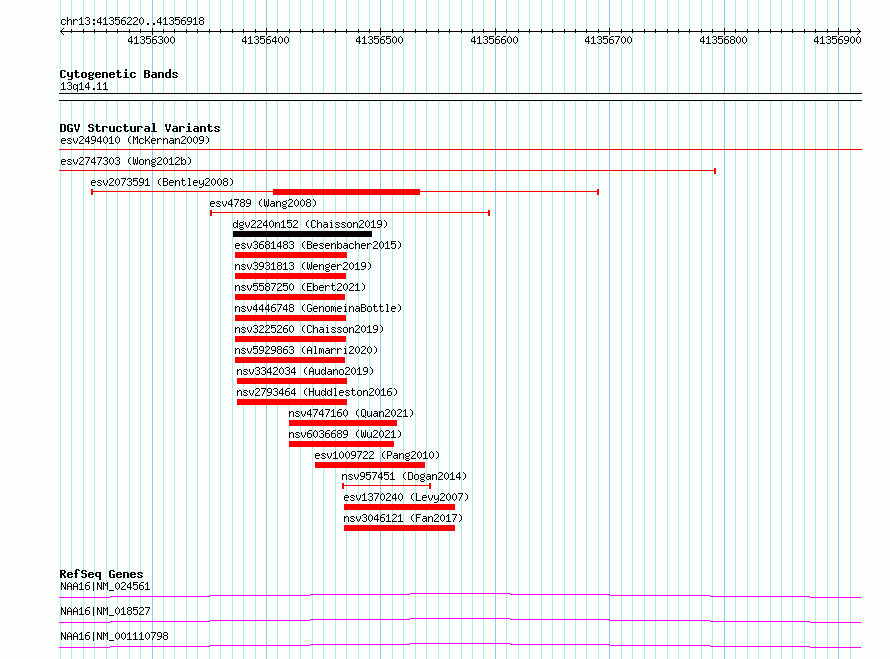
Task: Select the red bar under esv3681483
Action: tap(291, 255)
